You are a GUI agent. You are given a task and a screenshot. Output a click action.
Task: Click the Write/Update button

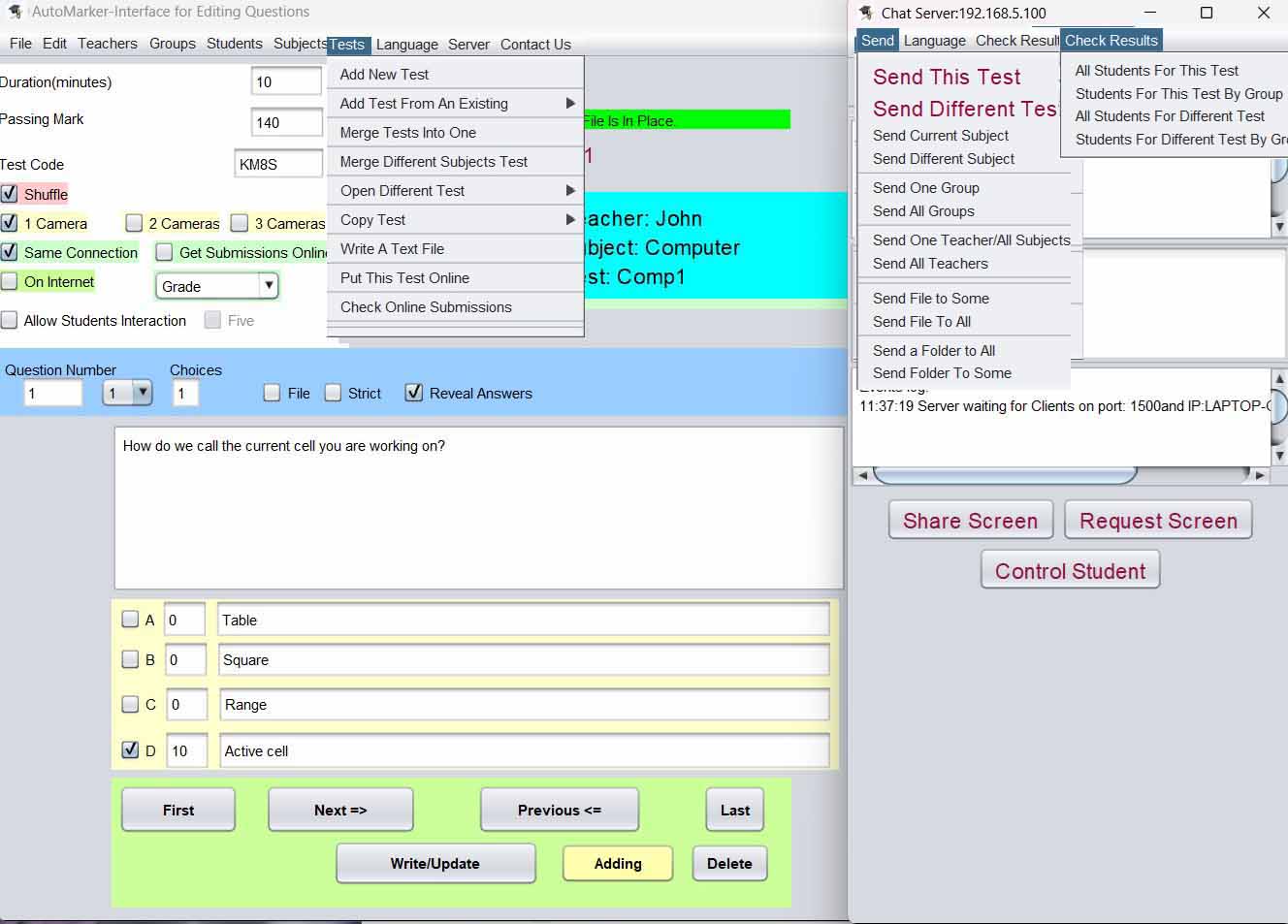point(435,863)
